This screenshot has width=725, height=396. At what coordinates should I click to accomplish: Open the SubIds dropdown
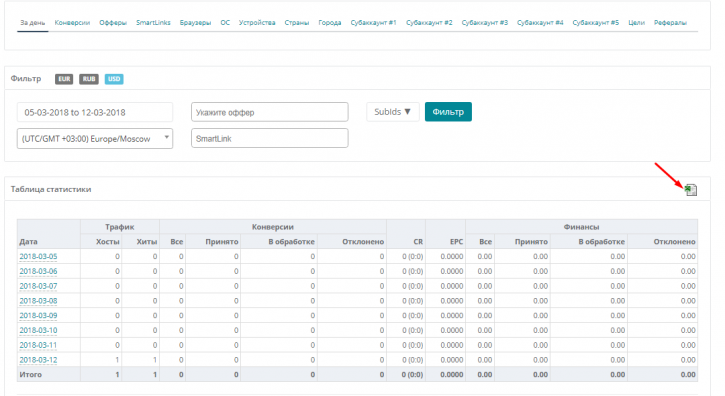[x=393, y=112]
